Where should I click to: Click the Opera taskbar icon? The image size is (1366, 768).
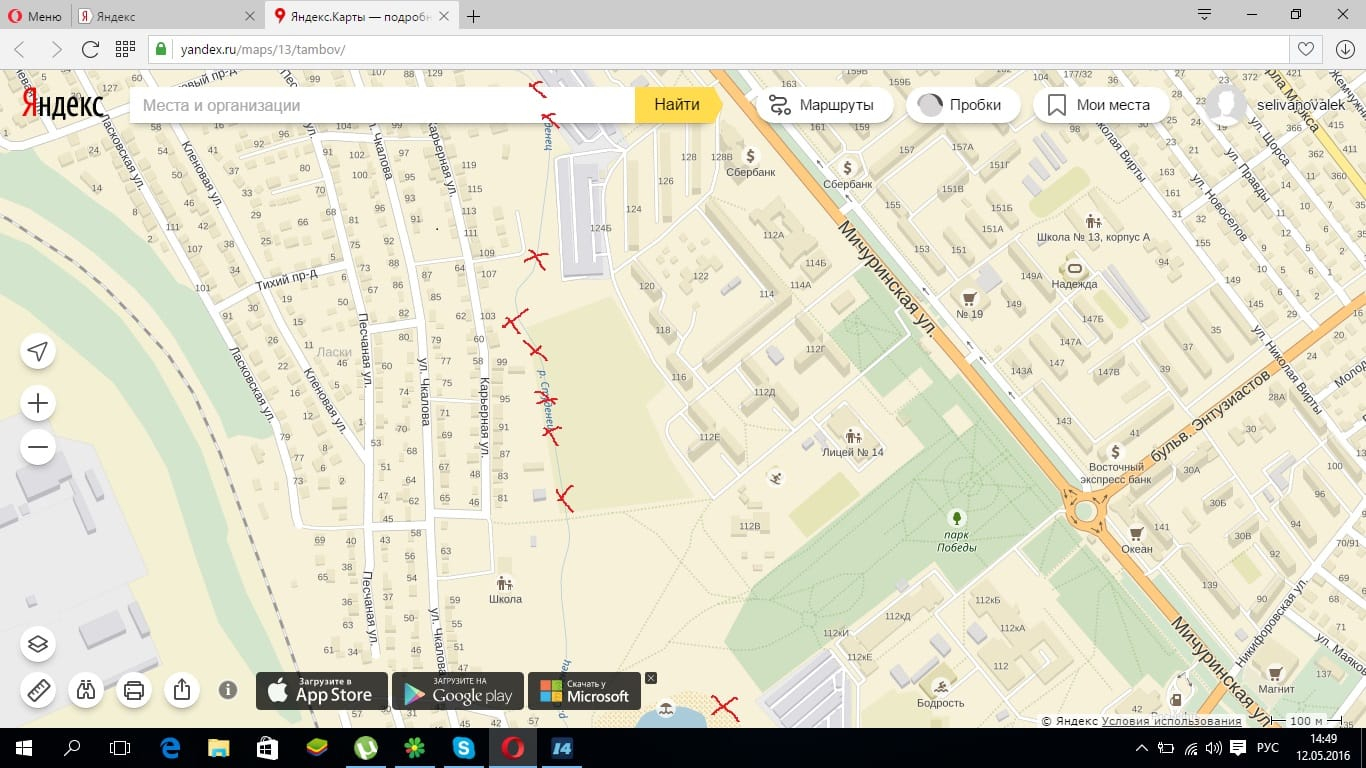point(512,747)
